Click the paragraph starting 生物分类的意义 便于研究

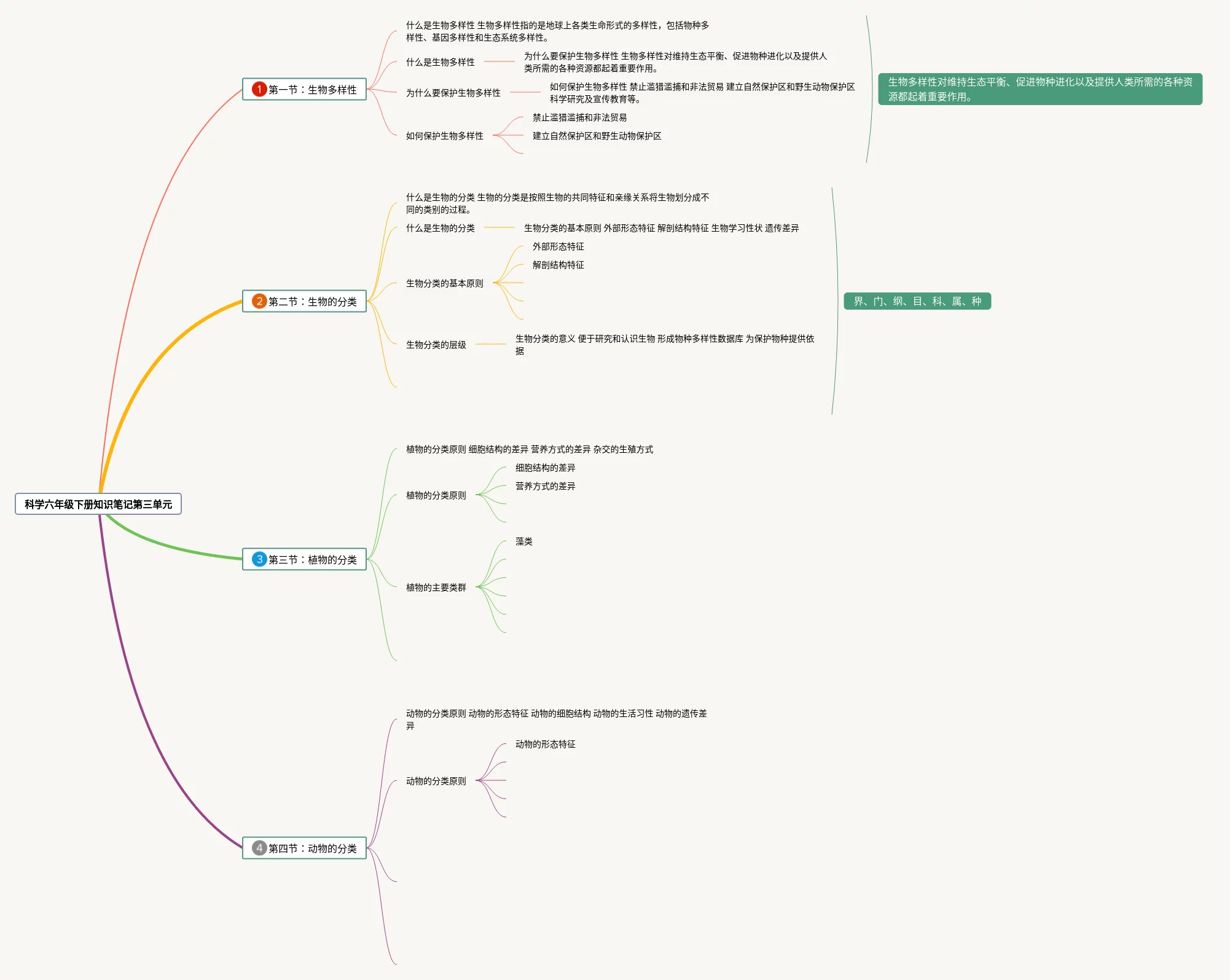pos(665,345)
